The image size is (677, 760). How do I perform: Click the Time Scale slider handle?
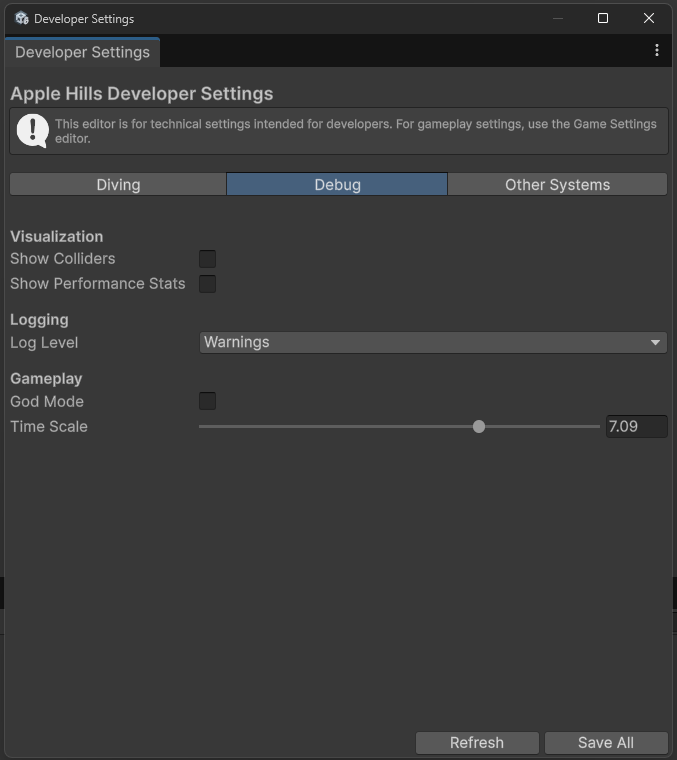(479, 426)
